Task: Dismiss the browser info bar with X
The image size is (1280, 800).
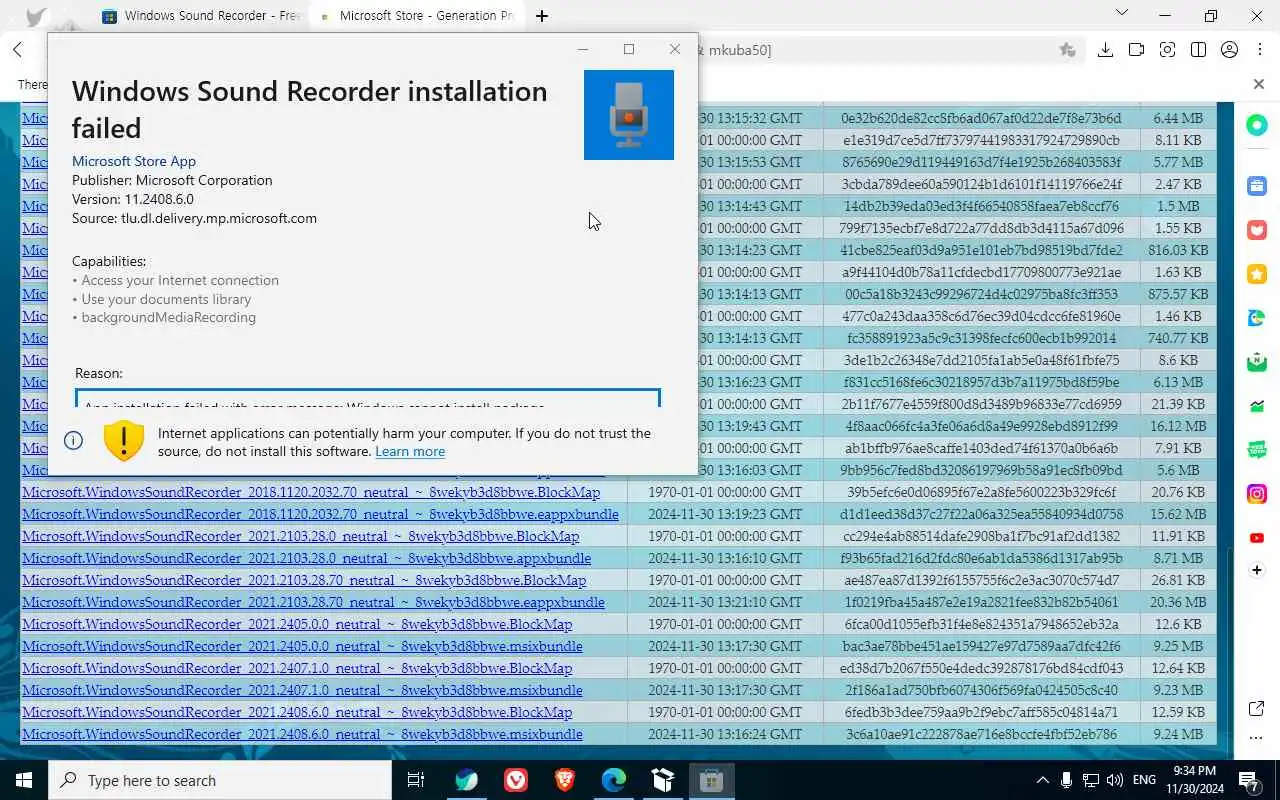Action: [1259, 84]
